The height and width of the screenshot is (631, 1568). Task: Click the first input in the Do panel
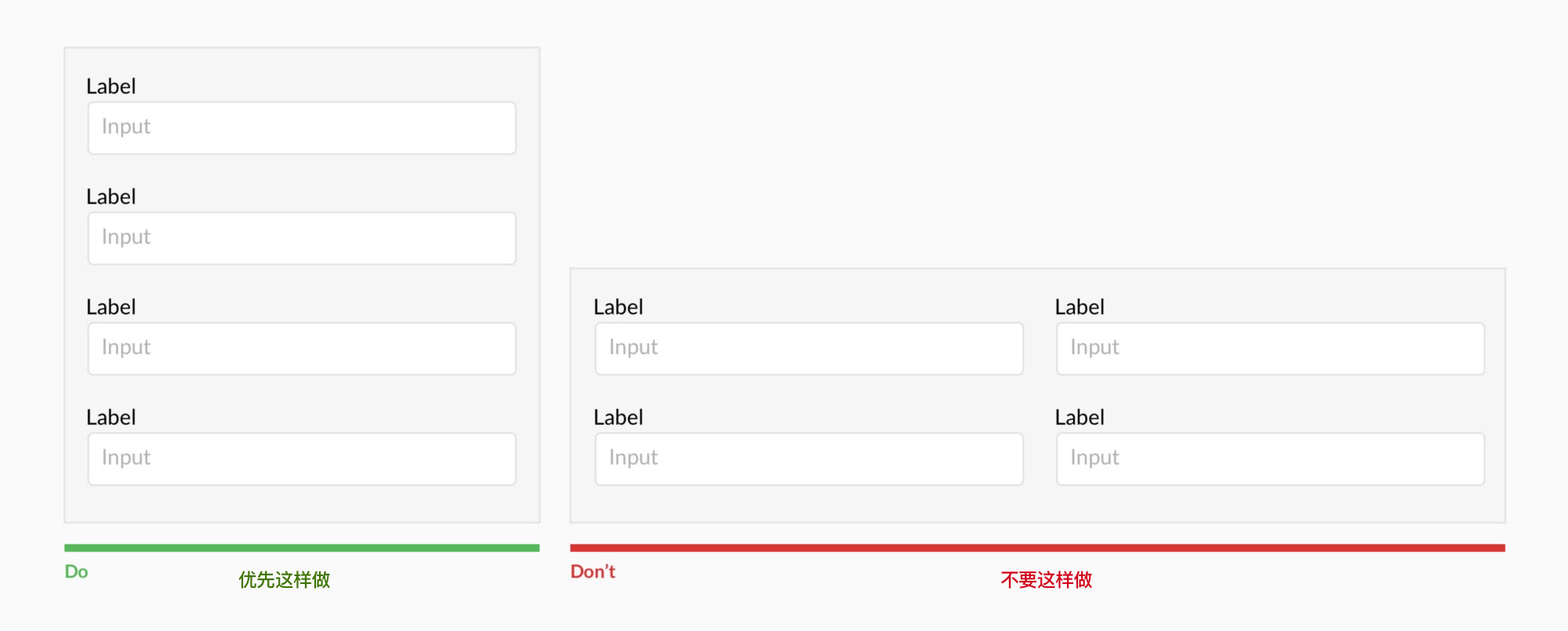click(x=302, y=128)
